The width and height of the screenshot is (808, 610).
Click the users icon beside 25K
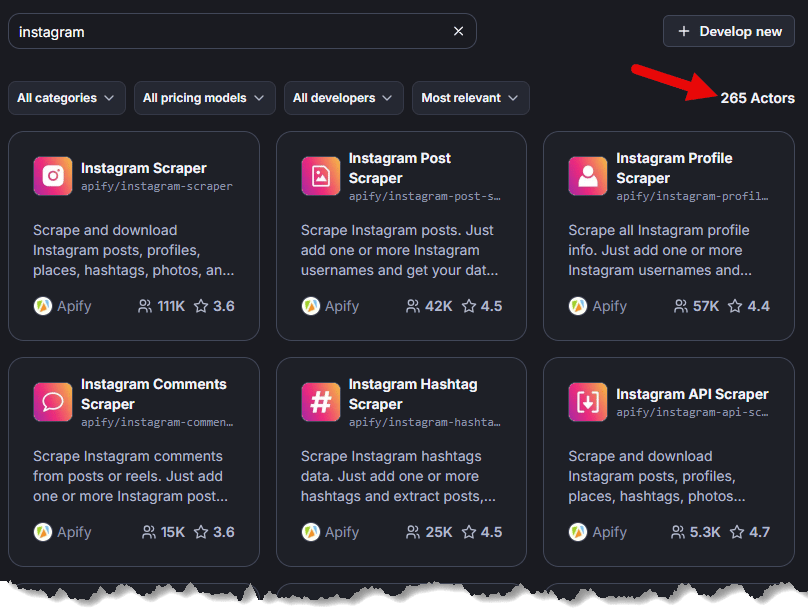413,532
